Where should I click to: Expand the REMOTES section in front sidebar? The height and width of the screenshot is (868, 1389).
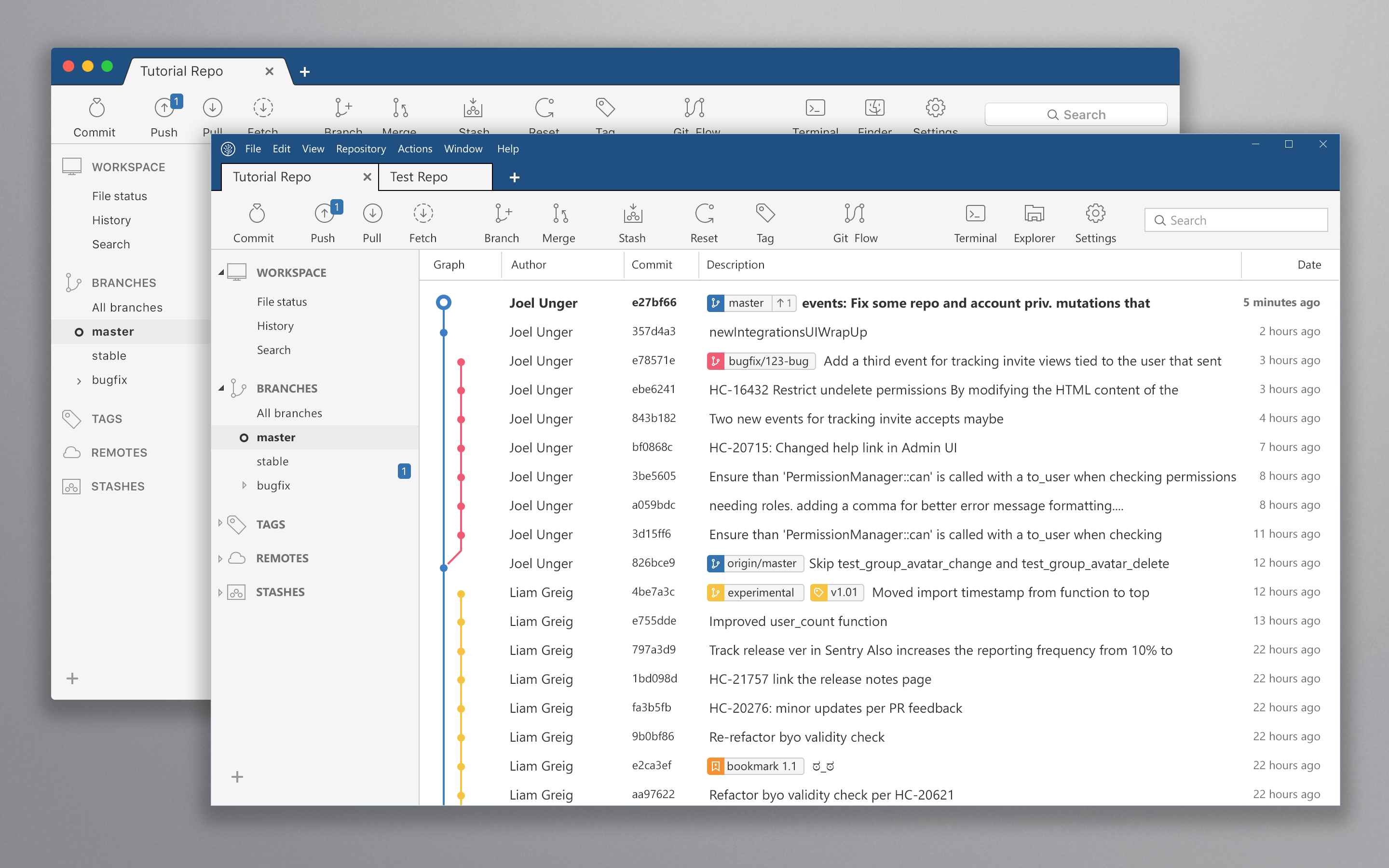pyautogui.click(x=220, y=558)
